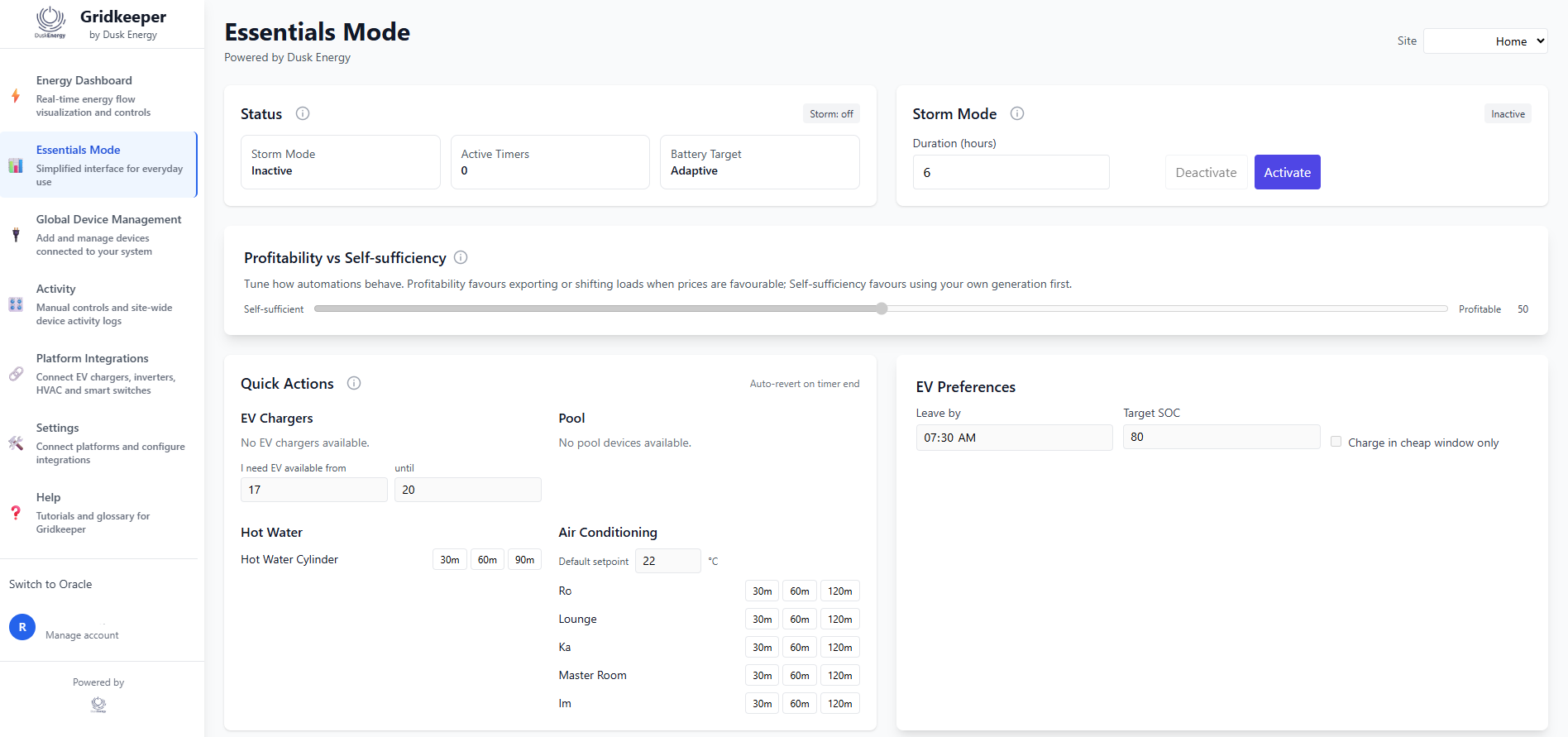The width and height of the screenshot is (1568, 737).
Task: Click the Platform Integrations link icon
Action: click(16, 374)
